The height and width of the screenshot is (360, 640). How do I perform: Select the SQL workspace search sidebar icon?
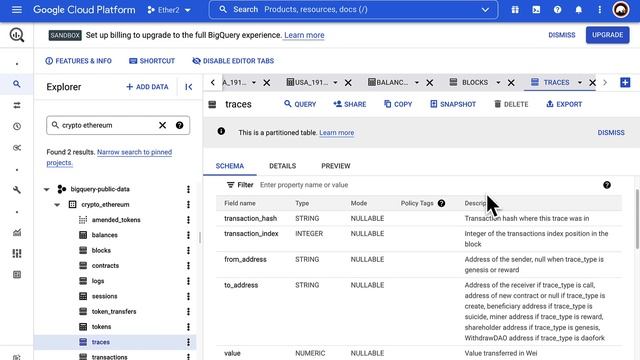click(x=17, y=84)
